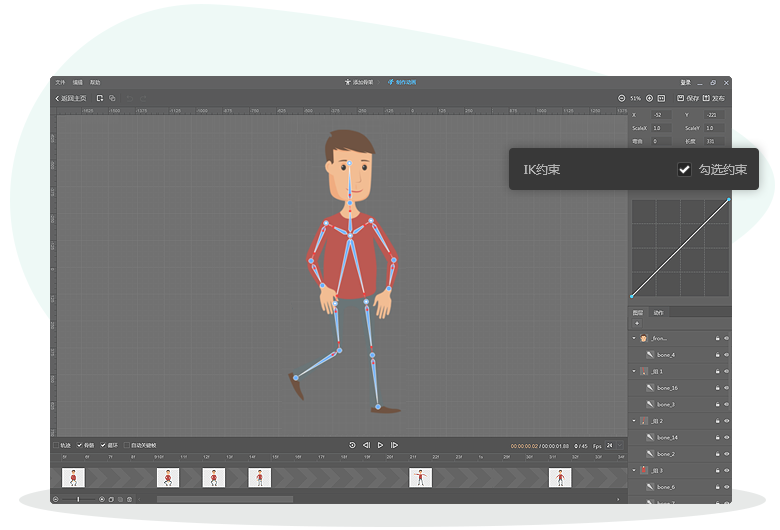Collapse the _组 1 layer group

tap(633, 371)
